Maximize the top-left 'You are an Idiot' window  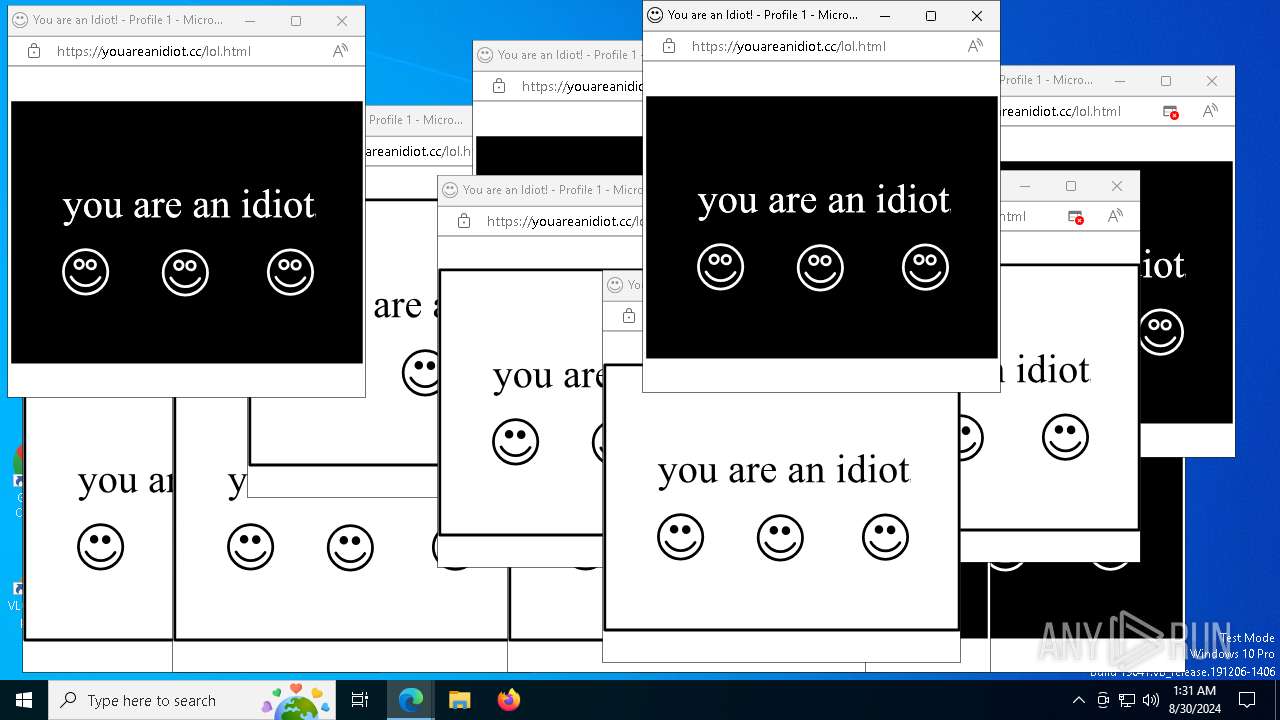pyautogui.click(x=296, y=20)
